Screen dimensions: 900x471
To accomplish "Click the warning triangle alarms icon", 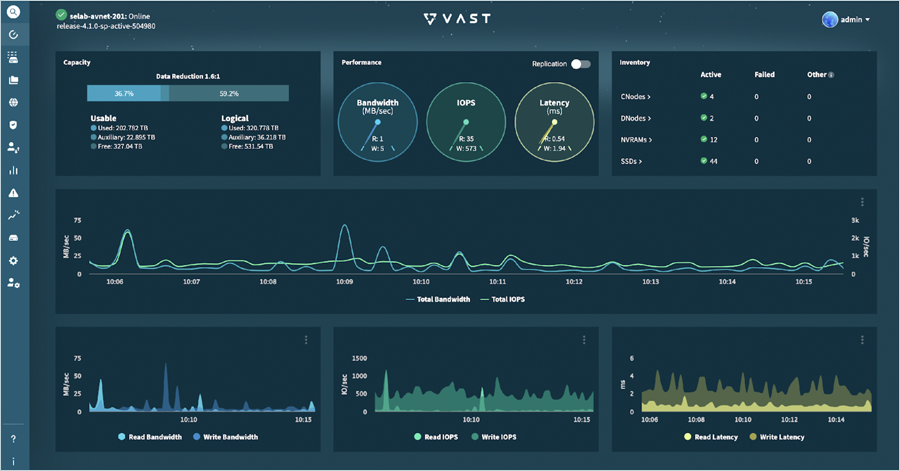I will pyautogui.click(x=13, y=192).
